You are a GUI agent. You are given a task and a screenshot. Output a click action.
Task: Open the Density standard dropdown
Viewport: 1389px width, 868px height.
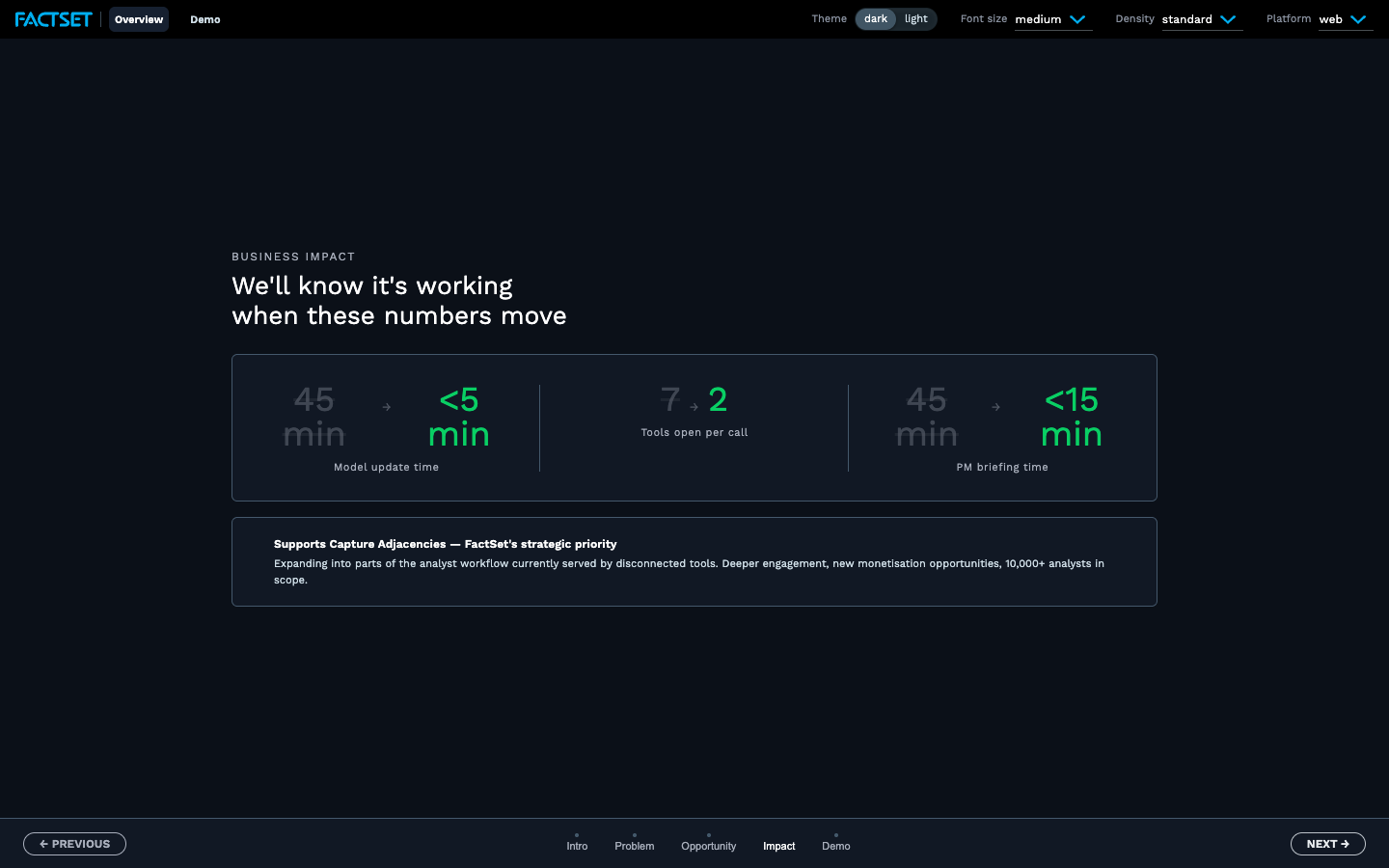(1202, 19)
